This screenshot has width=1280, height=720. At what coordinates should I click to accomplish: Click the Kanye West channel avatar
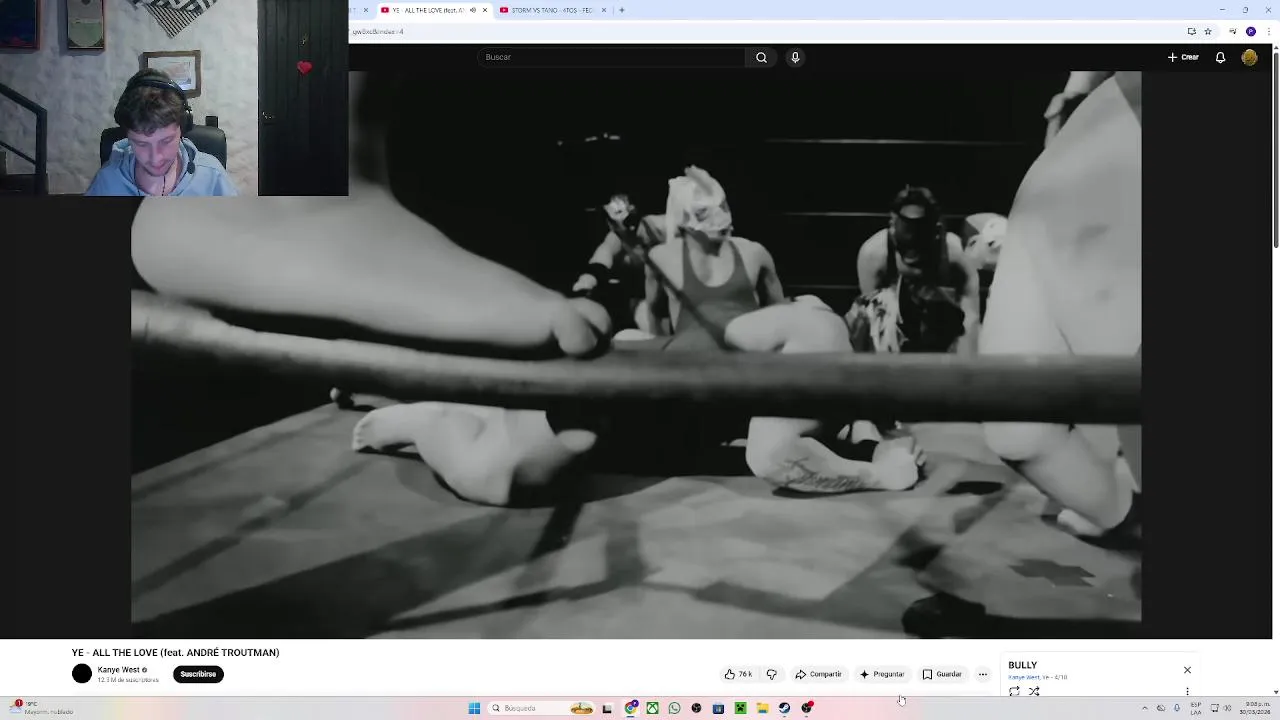82,674
